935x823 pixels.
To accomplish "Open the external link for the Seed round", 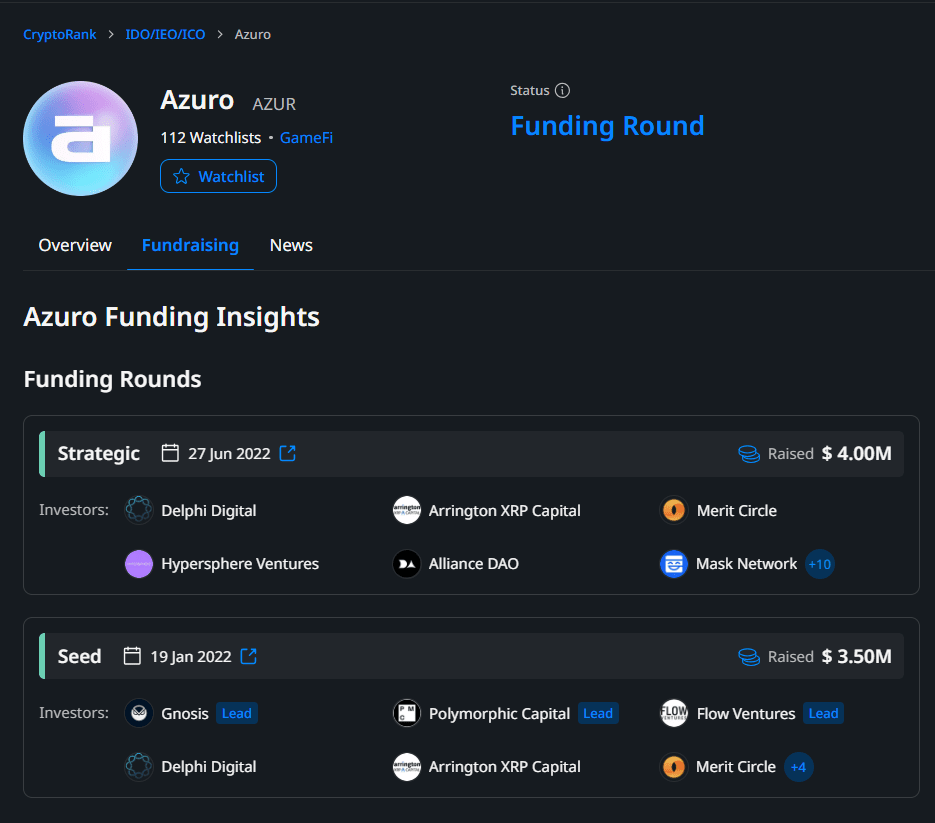I will pyautogui.click(x=249, y=656).
